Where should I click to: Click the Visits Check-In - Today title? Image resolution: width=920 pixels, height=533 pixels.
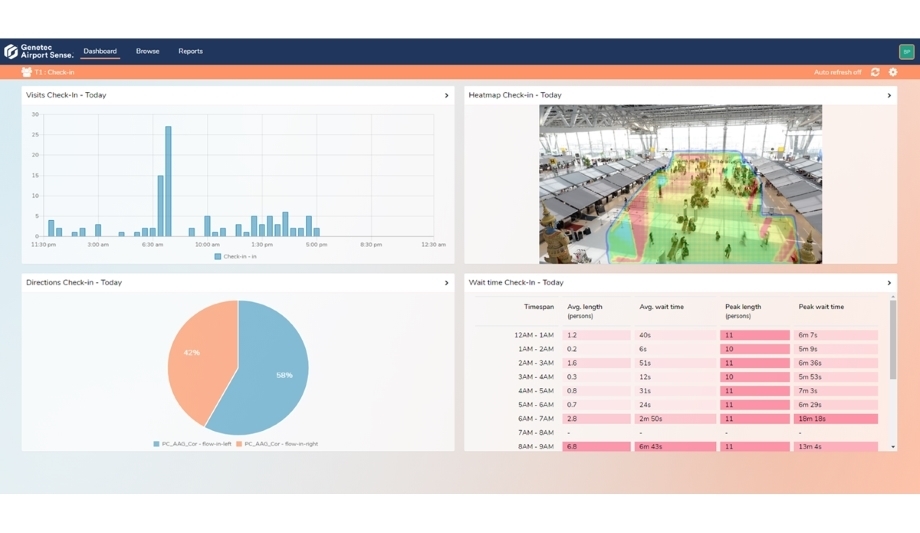66,95
